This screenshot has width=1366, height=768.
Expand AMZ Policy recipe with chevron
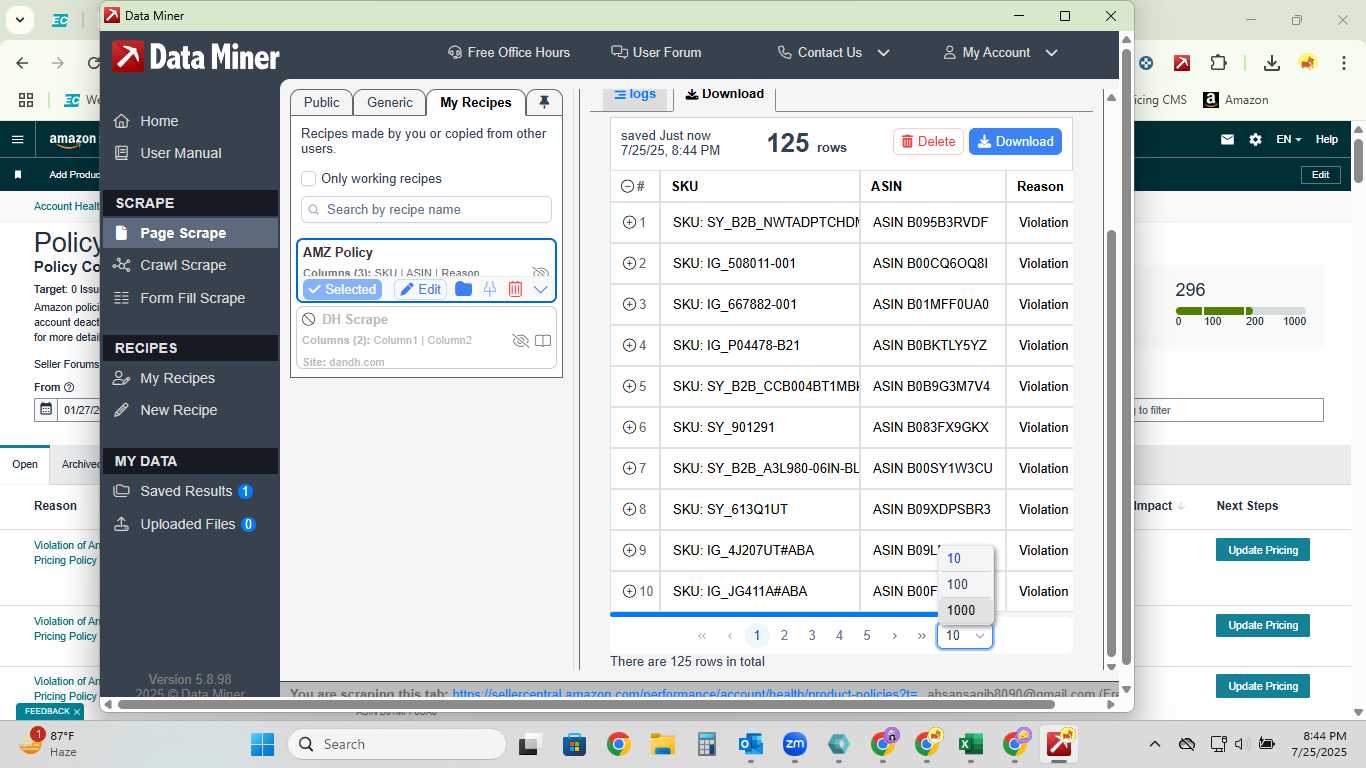(x=541, y=289)
